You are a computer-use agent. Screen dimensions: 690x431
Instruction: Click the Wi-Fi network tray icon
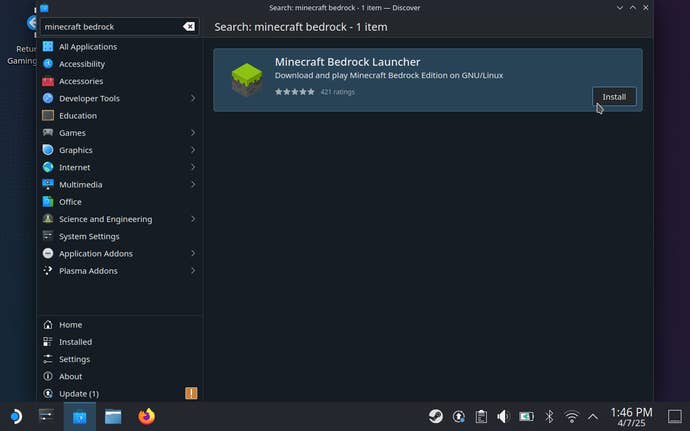pyautogui.click(x=572, y=416)
